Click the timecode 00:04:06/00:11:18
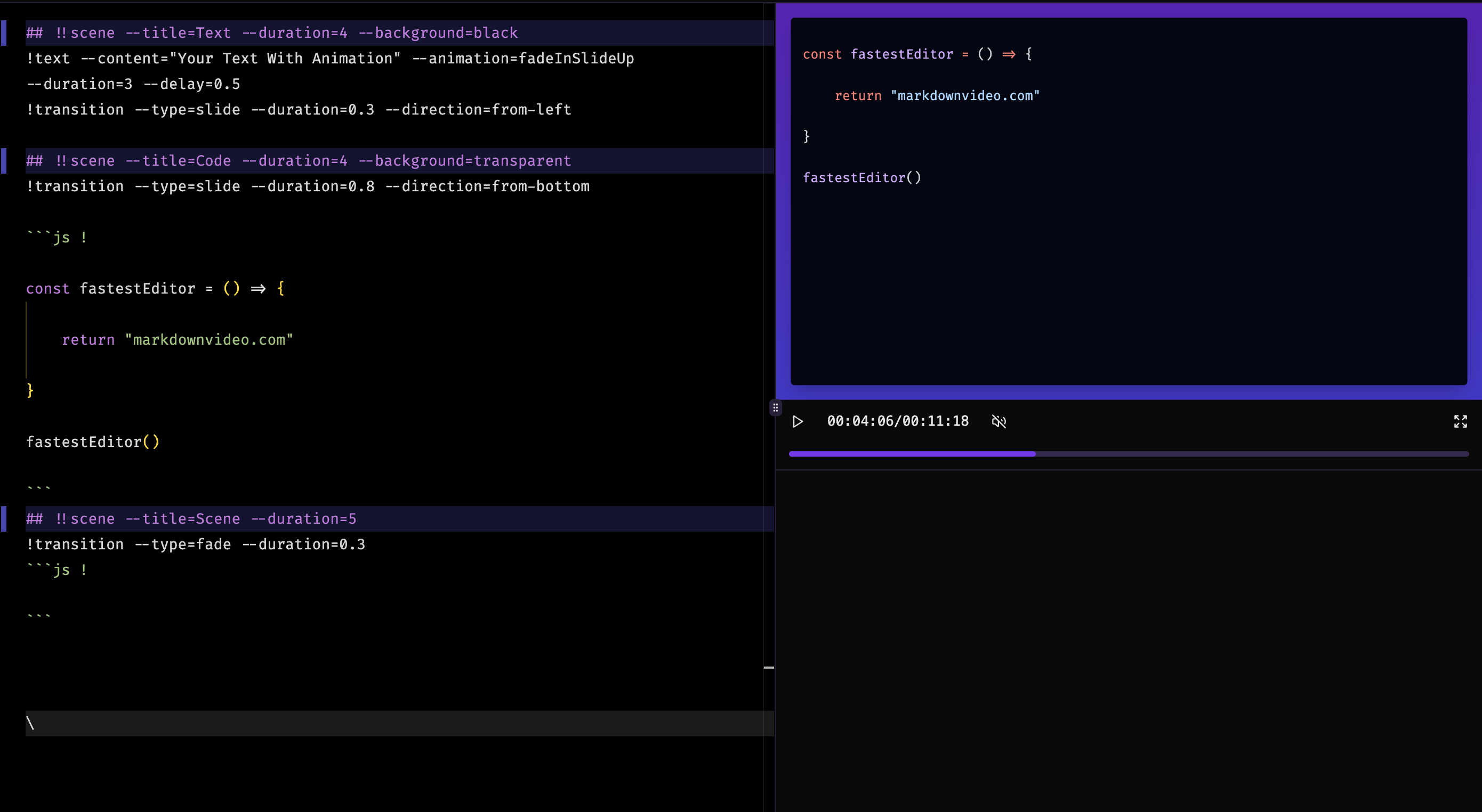This screenshot has height=812, width=1482. tap(898, 421)
